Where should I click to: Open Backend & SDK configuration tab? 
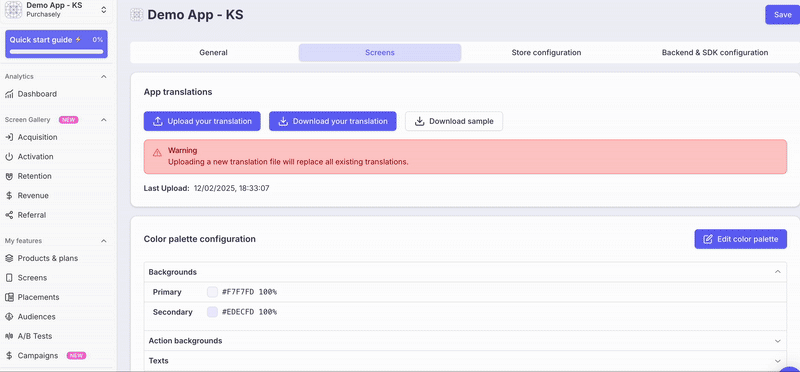[x=715, y=53]
